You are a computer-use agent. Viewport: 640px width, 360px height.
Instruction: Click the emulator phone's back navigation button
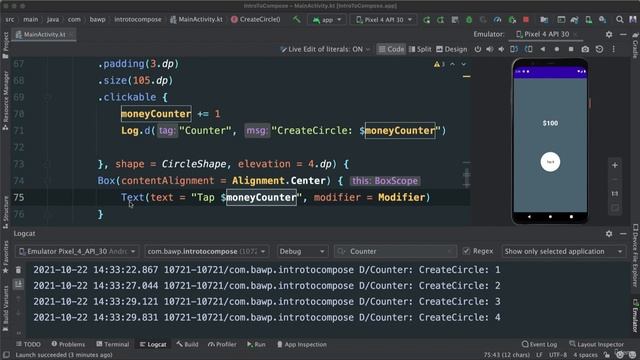point(529,217)
